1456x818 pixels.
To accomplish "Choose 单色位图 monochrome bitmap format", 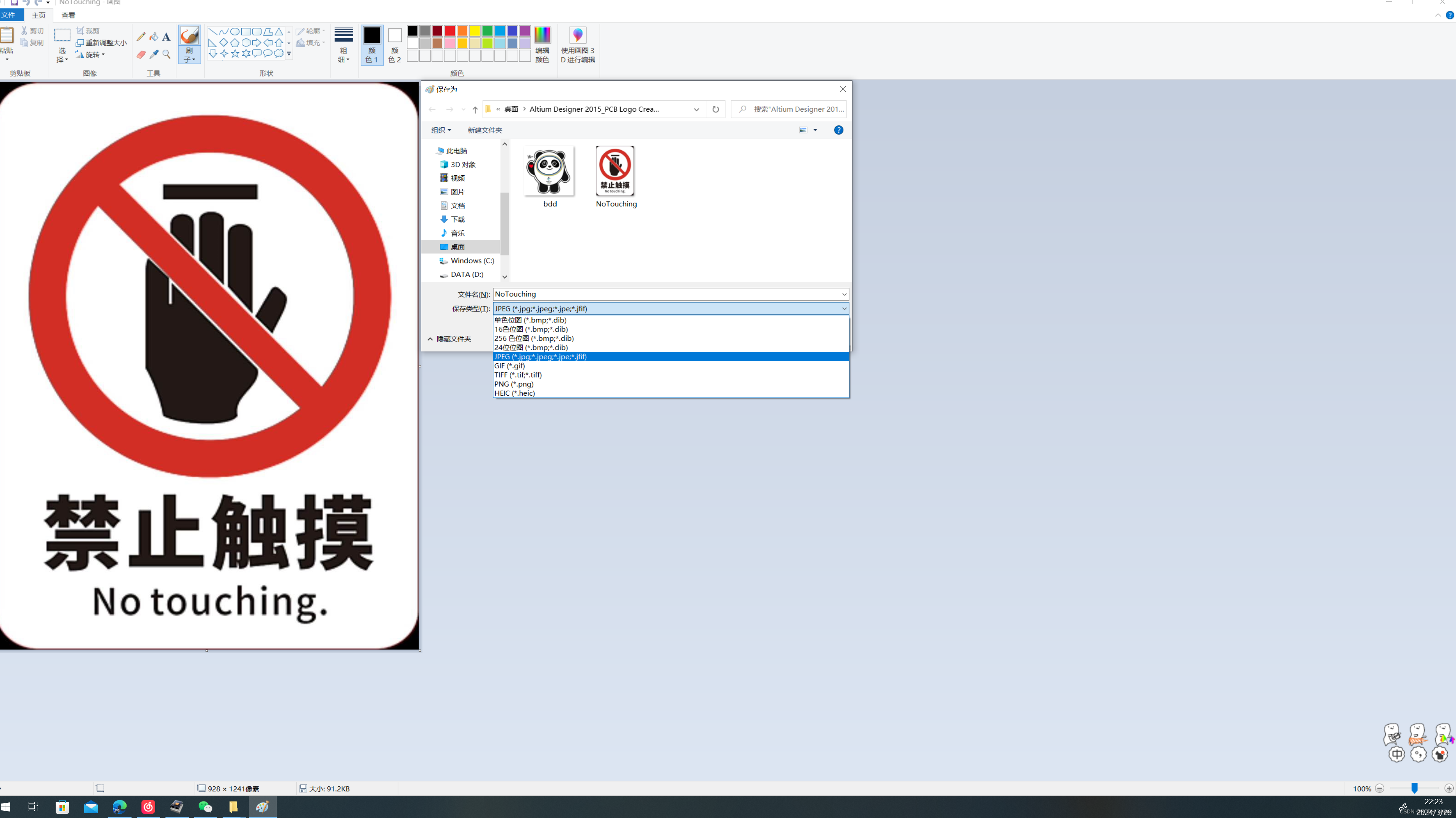I will (671, 320).
